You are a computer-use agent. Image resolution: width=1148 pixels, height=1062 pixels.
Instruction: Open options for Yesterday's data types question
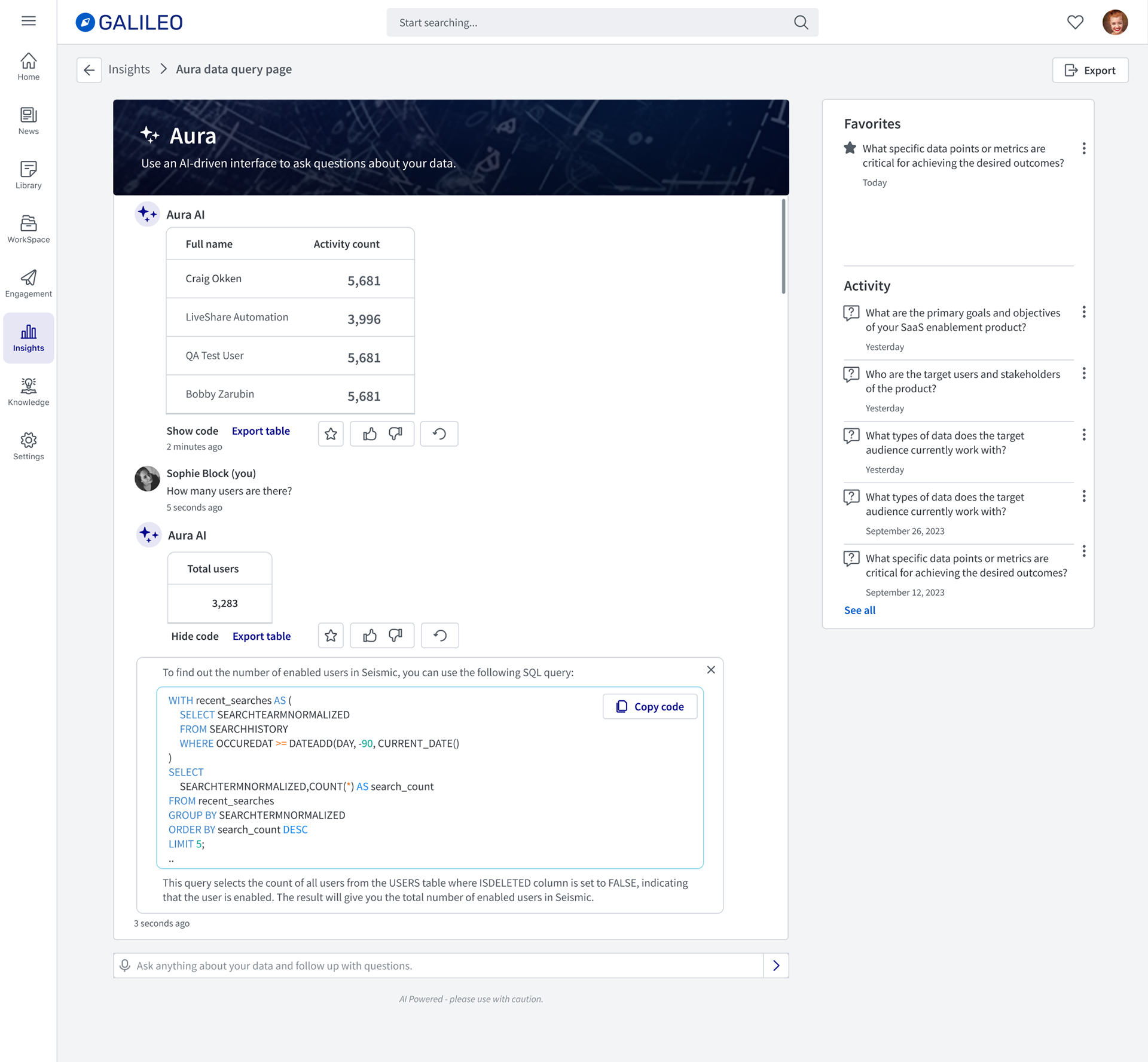point(1084,435)
